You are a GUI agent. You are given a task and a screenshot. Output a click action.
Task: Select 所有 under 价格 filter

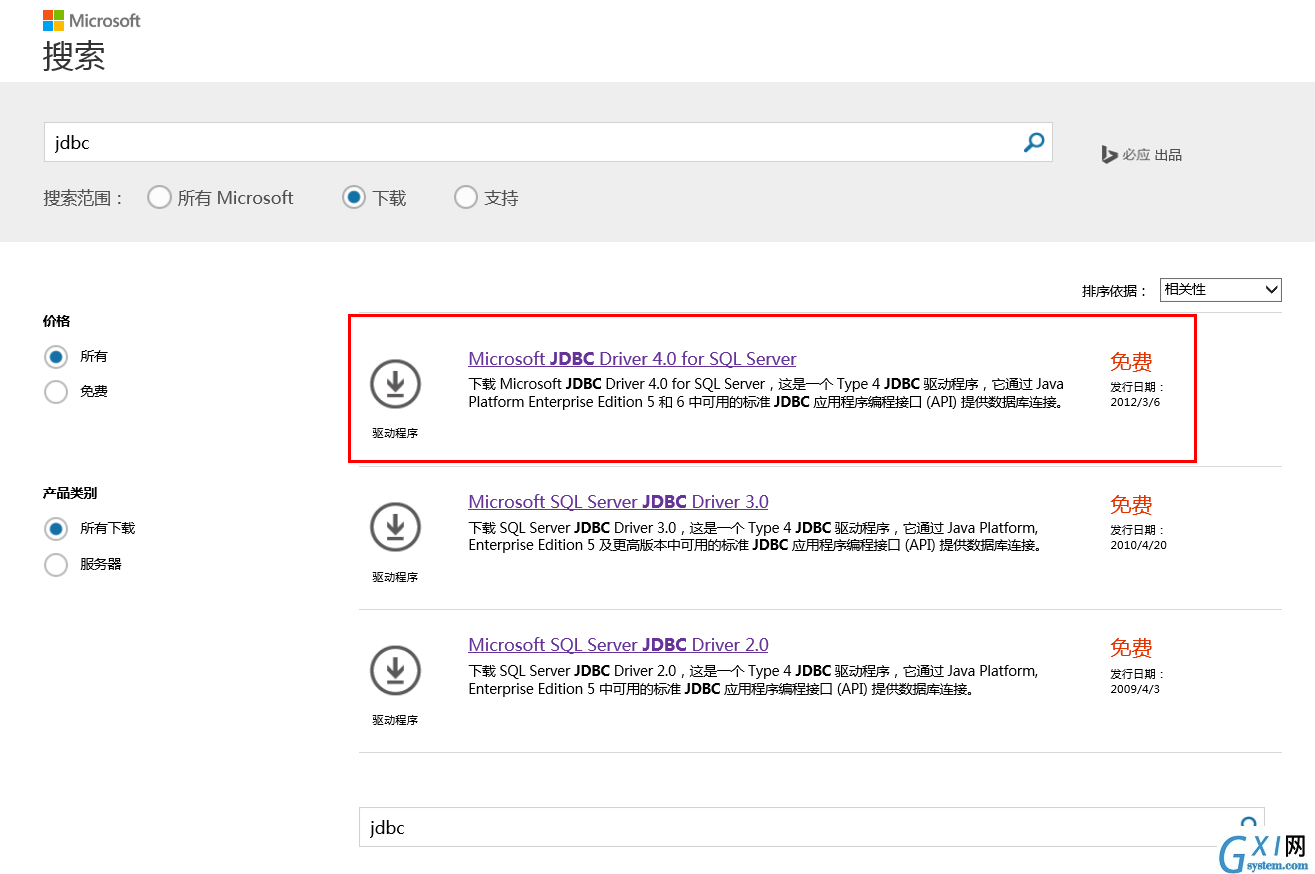[x=56, y=356]
